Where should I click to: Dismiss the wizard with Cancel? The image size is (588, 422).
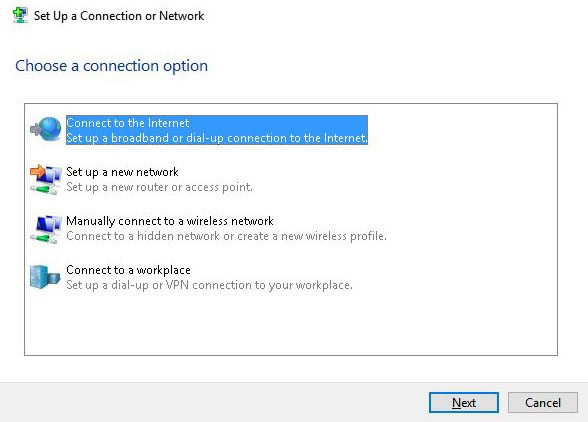543,402
